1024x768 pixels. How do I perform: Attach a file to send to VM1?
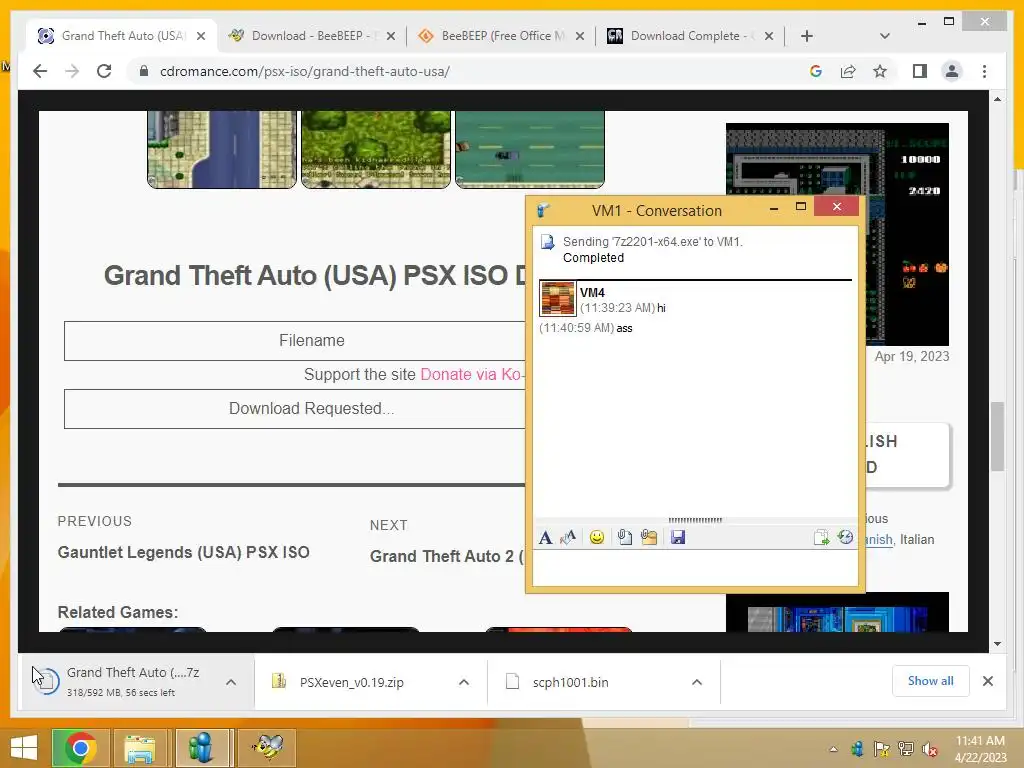(624, 537)
